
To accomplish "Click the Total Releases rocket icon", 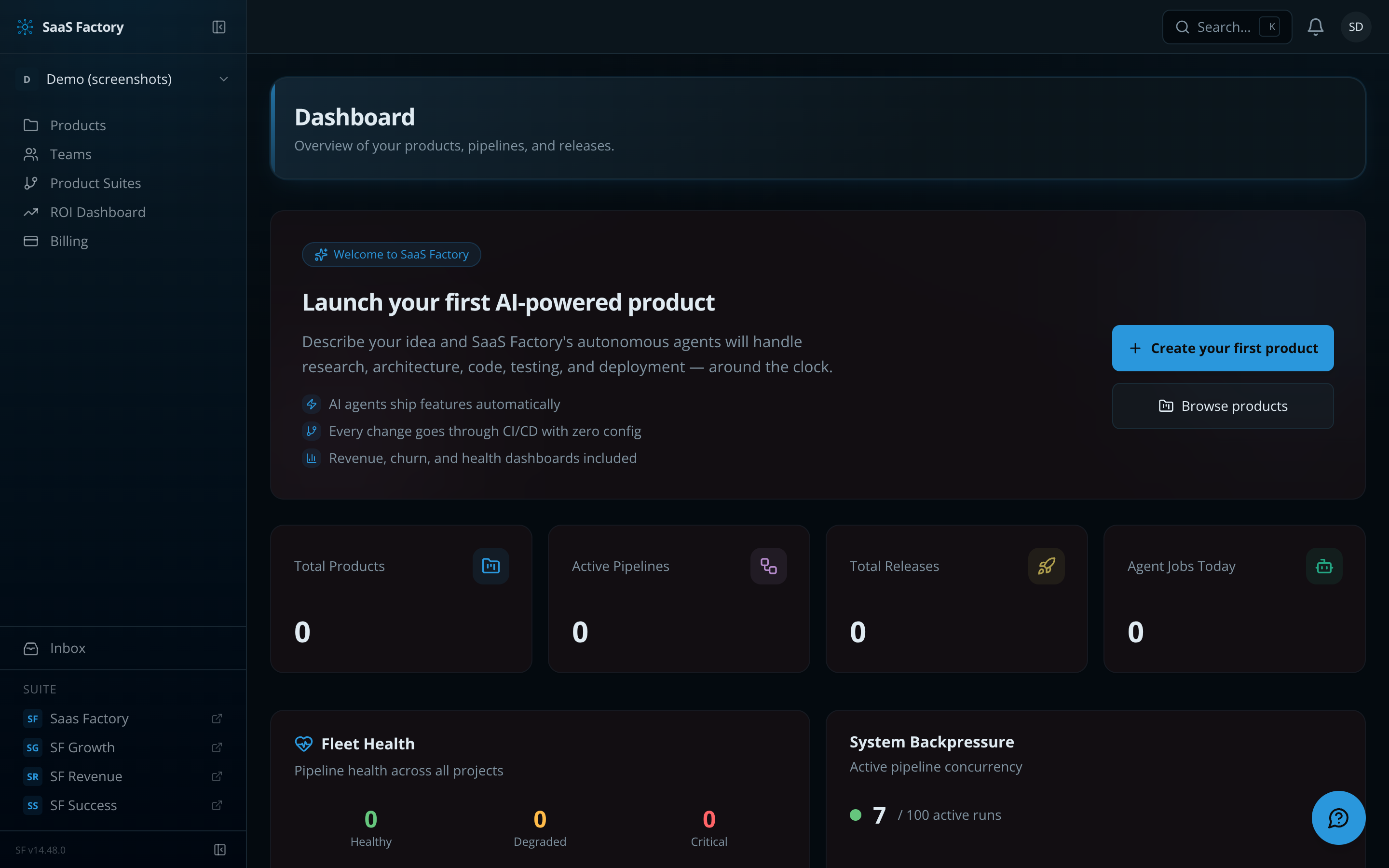I will tap(1047, 566).
